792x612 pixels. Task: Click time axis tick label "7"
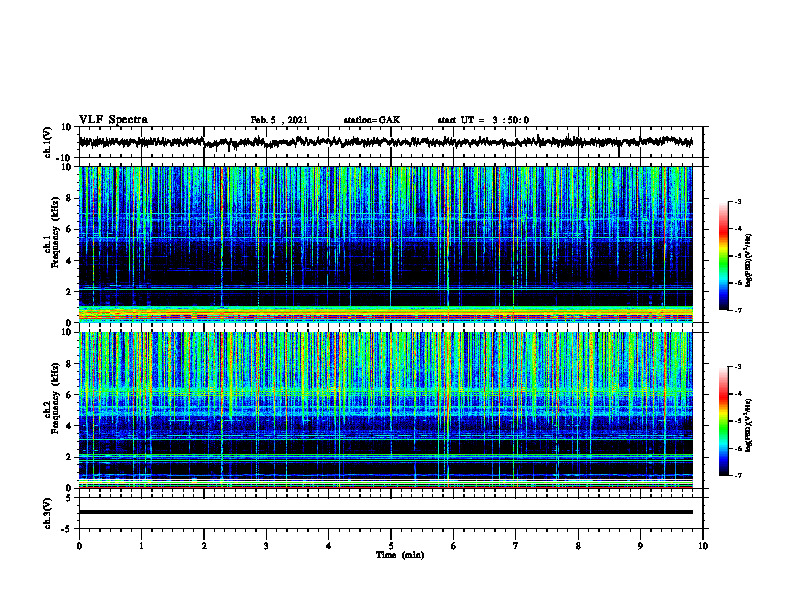point(516,546)
